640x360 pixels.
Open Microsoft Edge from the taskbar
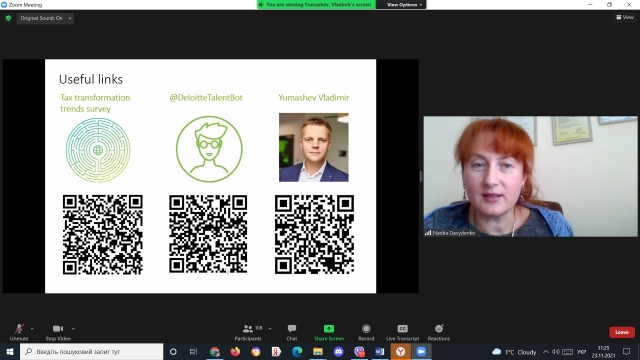point(297,351)
